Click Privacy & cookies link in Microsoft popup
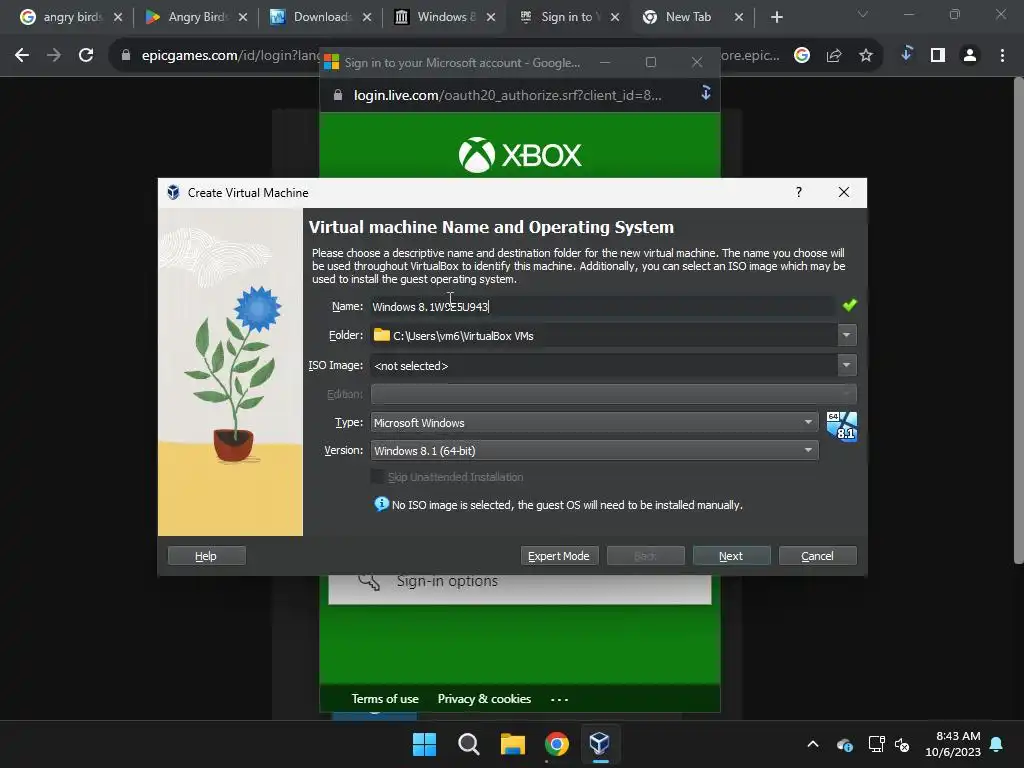 pos(484,699)
